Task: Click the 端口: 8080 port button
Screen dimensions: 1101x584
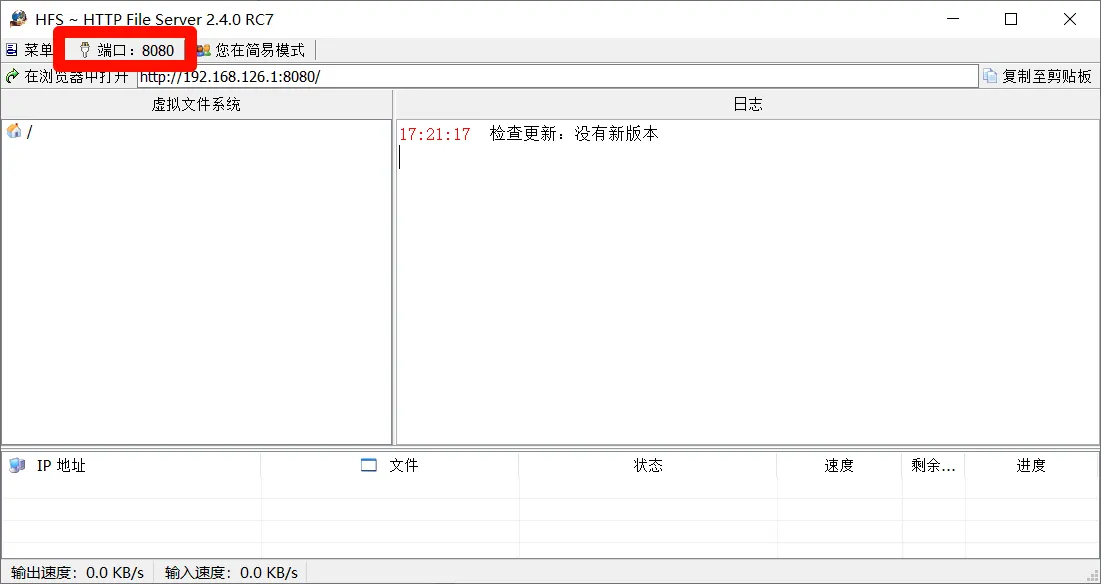Action: tap(126, 50)
